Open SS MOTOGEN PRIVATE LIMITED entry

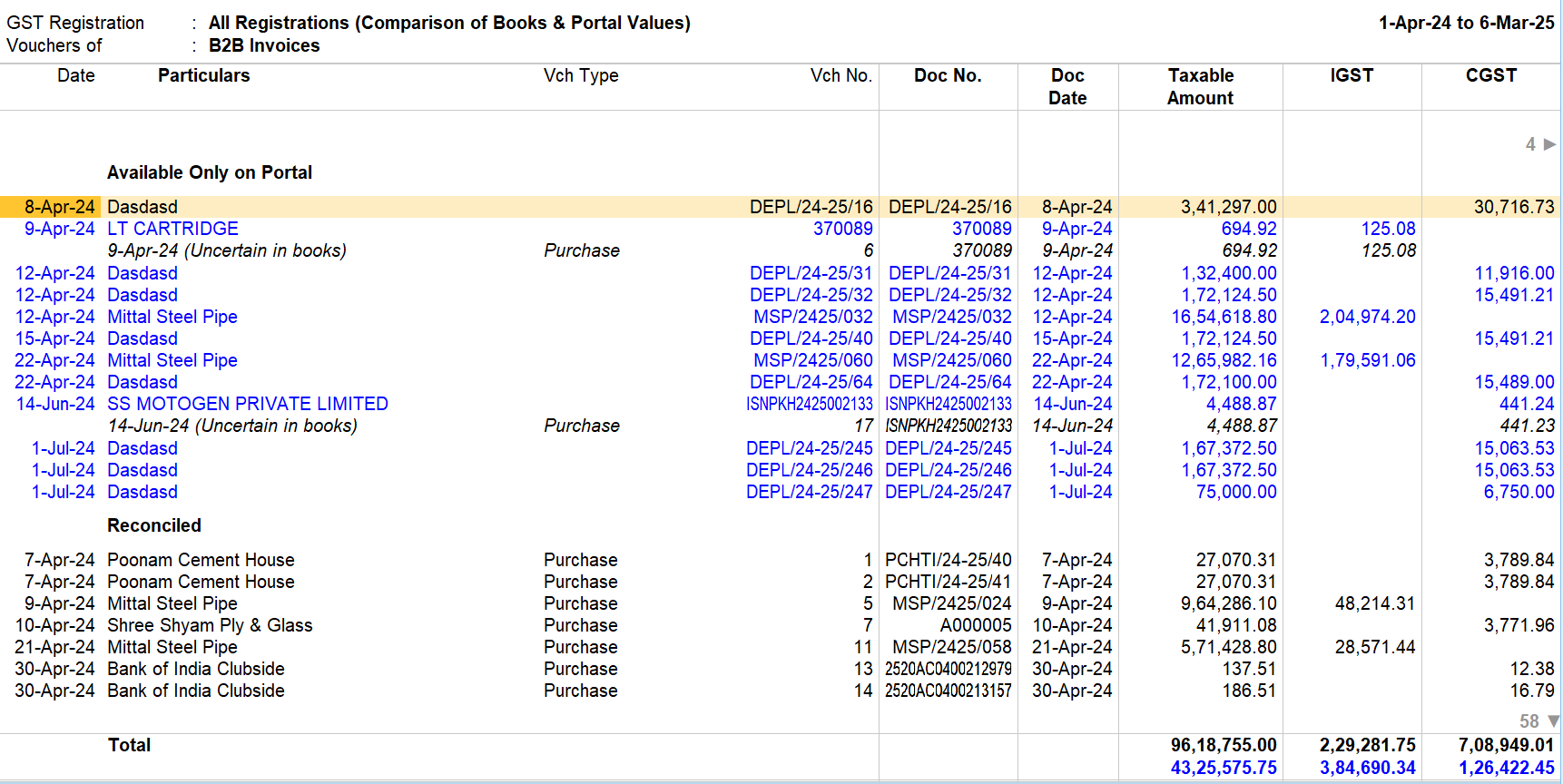pos(248,404)
